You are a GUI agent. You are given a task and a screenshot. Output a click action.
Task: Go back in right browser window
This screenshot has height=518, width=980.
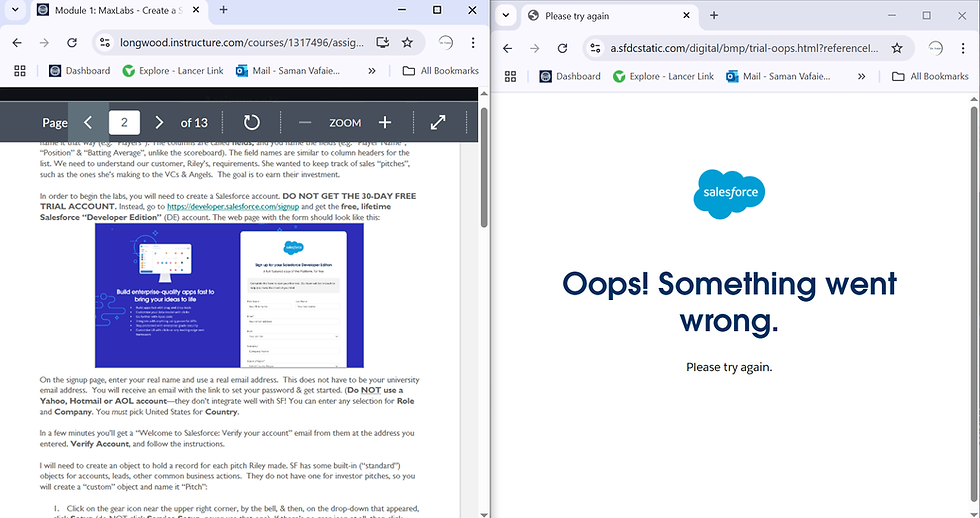click(508, 48)
